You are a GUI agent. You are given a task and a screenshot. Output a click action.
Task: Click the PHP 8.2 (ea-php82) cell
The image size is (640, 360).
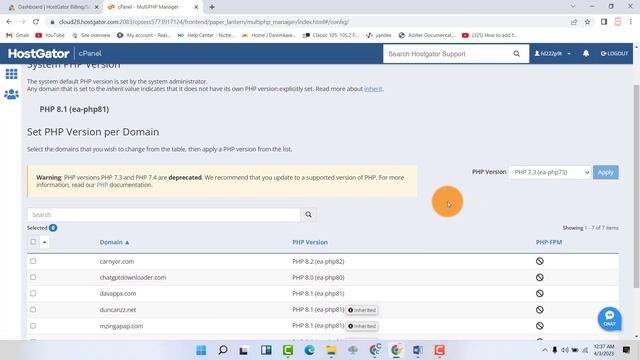[318, 261]
